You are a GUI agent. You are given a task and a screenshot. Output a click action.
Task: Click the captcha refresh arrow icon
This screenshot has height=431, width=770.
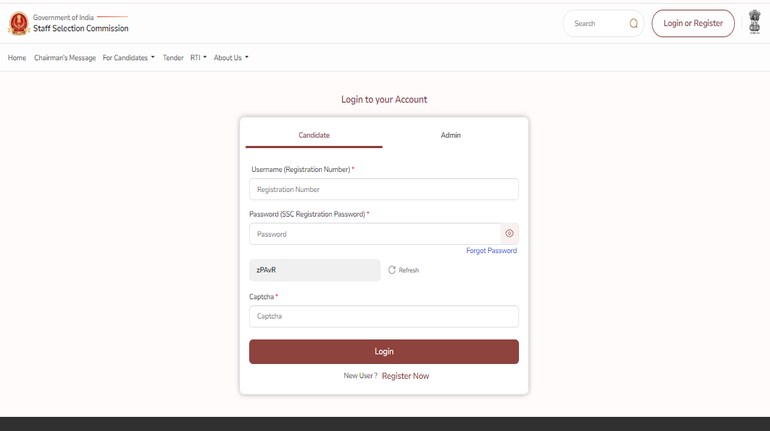(x=392, y=270)
